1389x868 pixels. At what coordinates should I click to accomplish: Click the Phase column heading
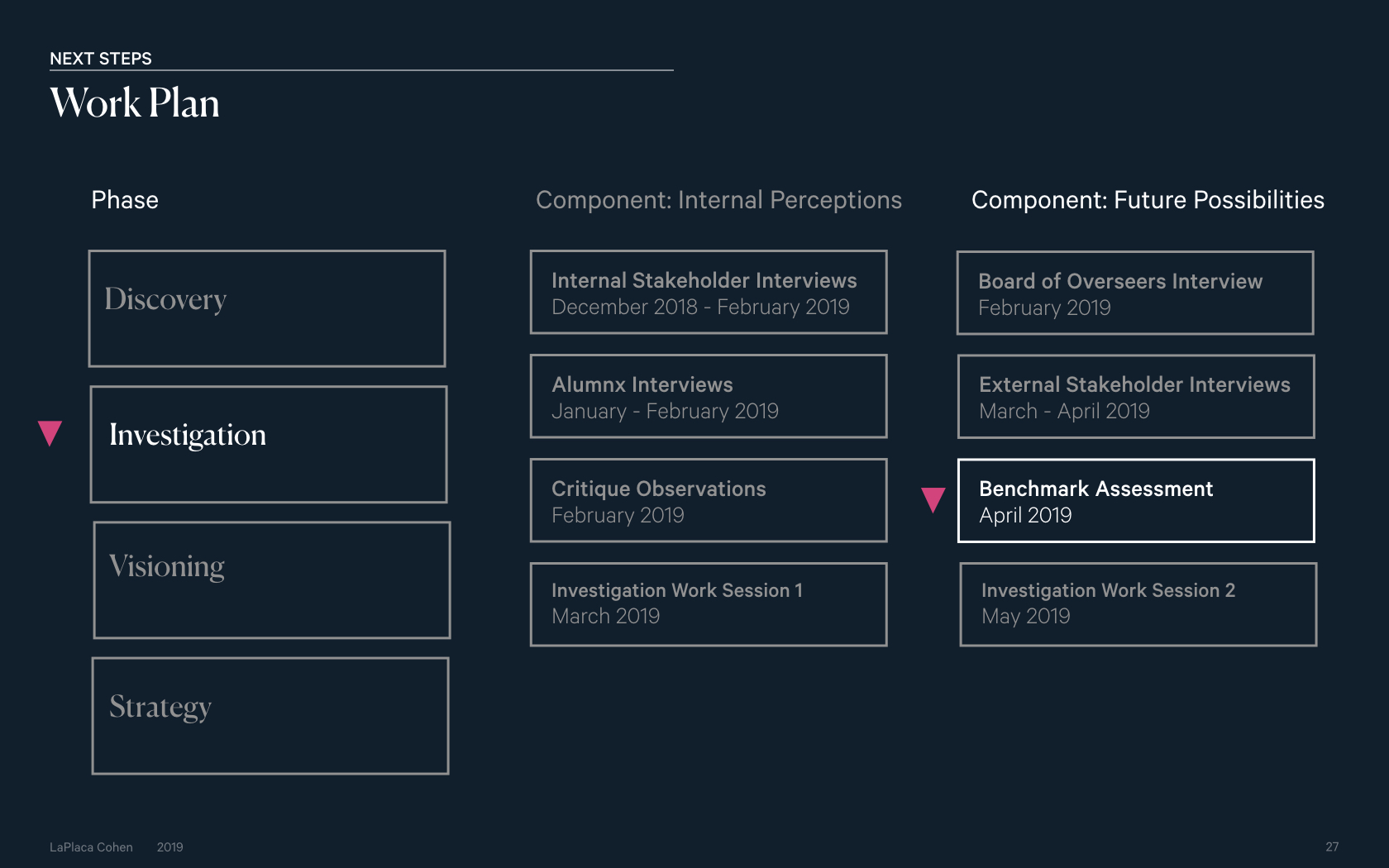[125, 200]
